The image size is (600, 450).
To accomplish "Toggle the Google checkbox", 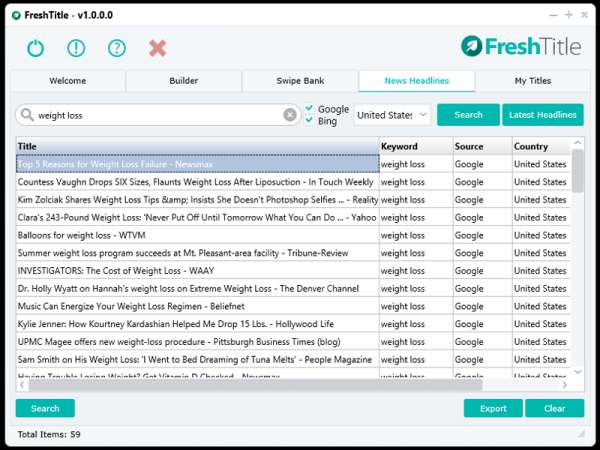I will [309, 109].
